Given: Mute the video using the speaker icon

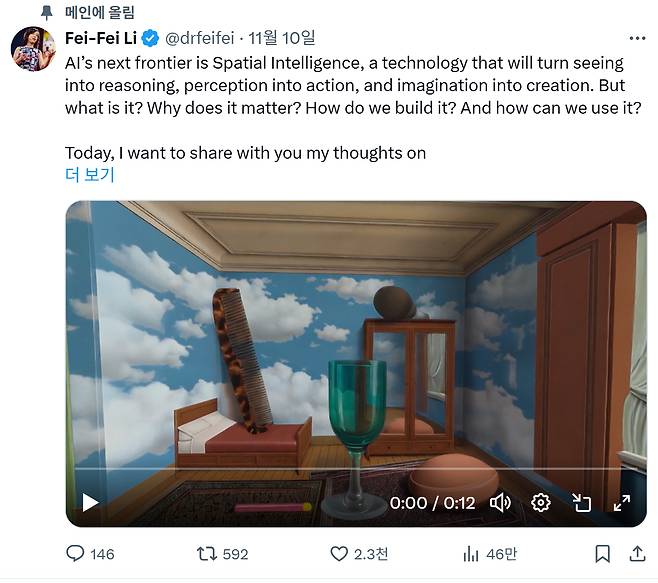Looking at the screenshot, I should [501, 502].
